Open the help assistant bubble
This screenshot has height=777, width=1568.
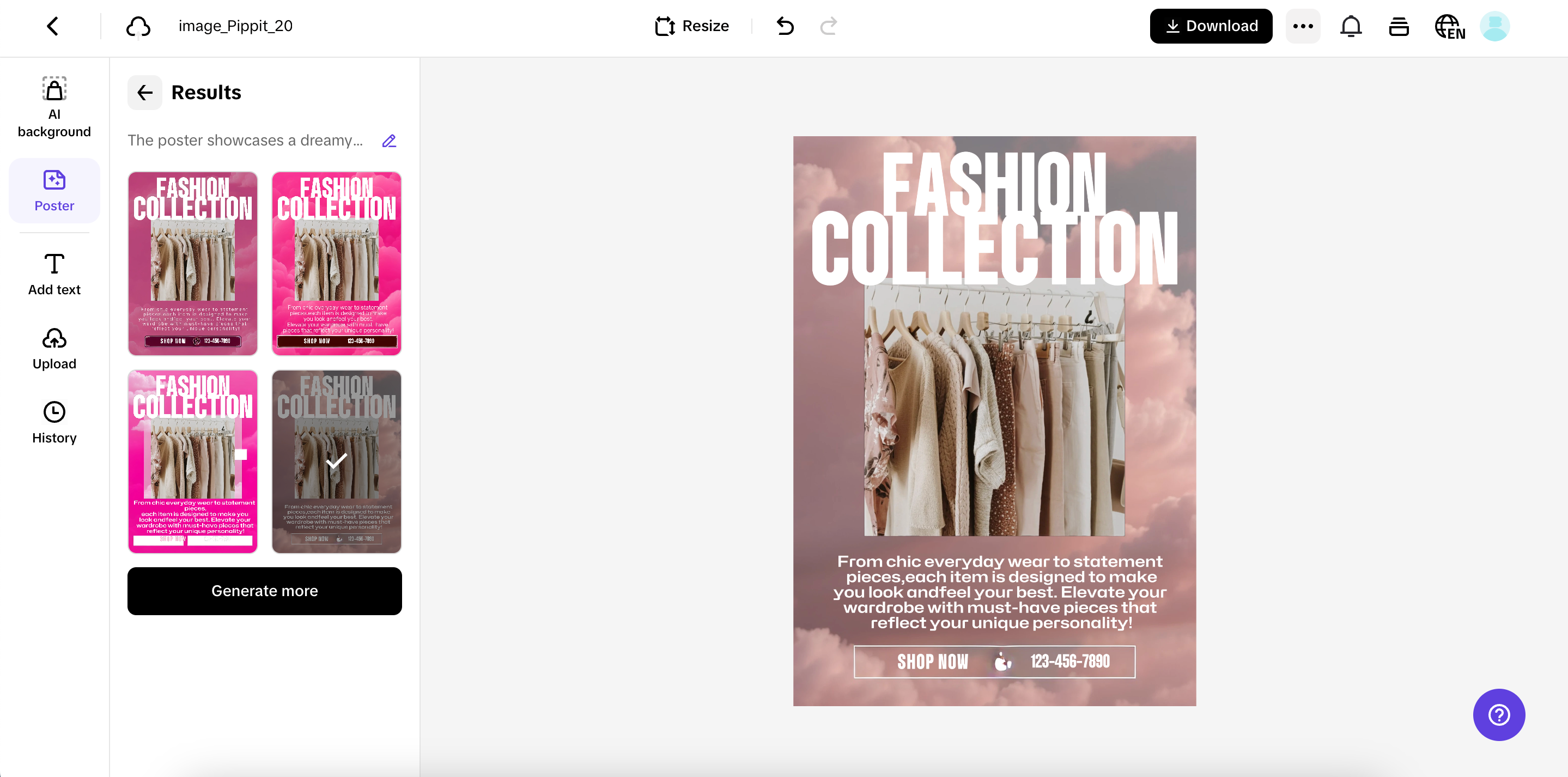(x=1499, y=715)
